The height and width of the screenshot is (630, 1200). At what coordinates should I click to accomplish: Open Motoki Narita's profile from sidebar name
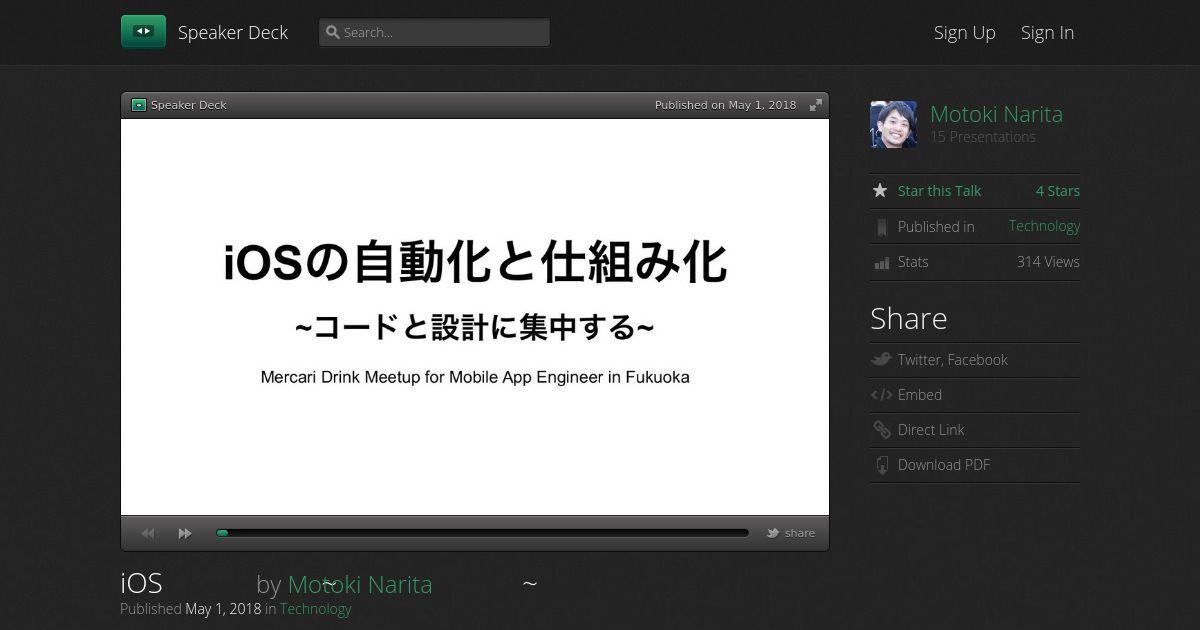tap(996, 114)
